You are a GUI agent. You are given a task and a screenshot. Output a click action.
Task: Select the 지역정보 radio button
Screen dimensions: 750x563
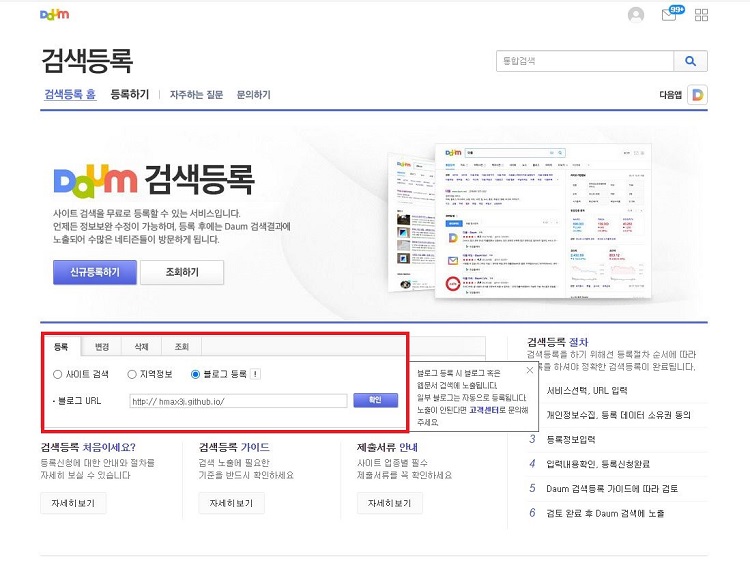(x=132, y=374)
